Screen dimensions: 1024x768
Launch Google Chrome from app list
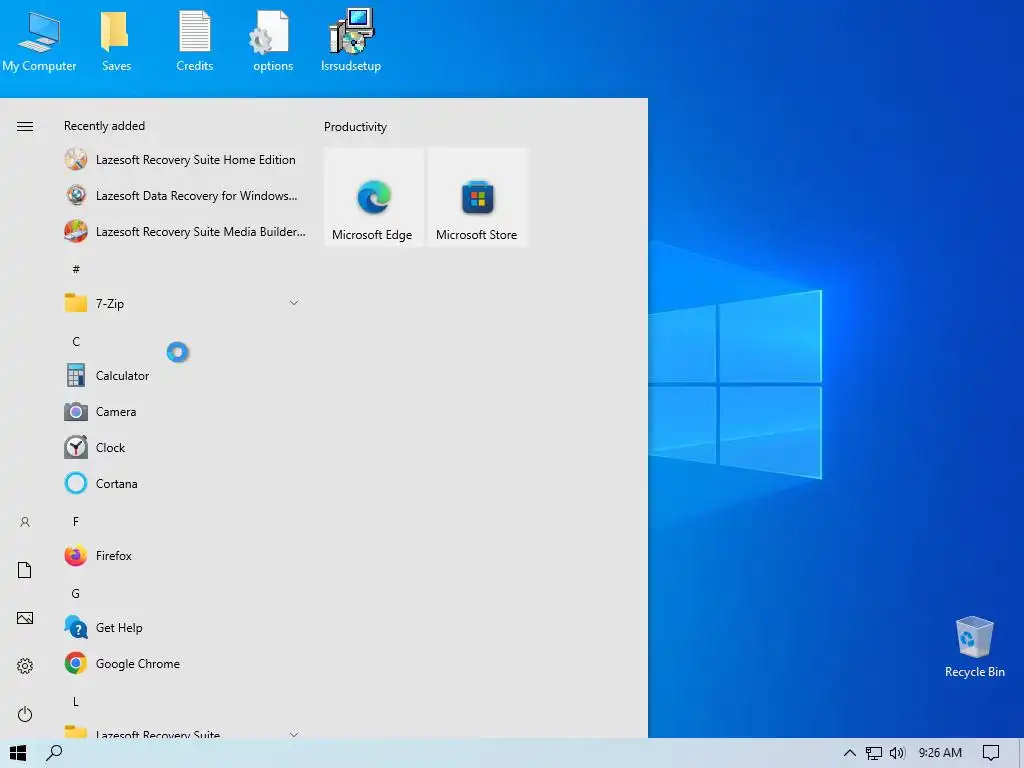click(x=185, y=664)
